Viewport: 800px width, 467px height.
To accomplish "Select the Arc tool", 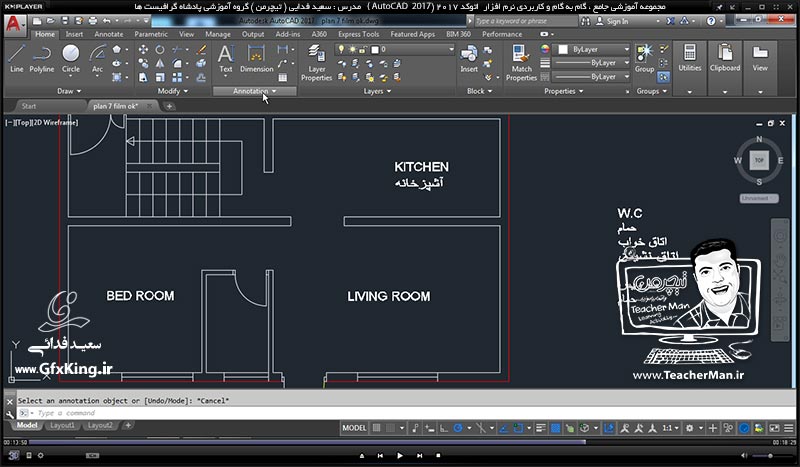I will pyautogui.click(x=97, y=59).
